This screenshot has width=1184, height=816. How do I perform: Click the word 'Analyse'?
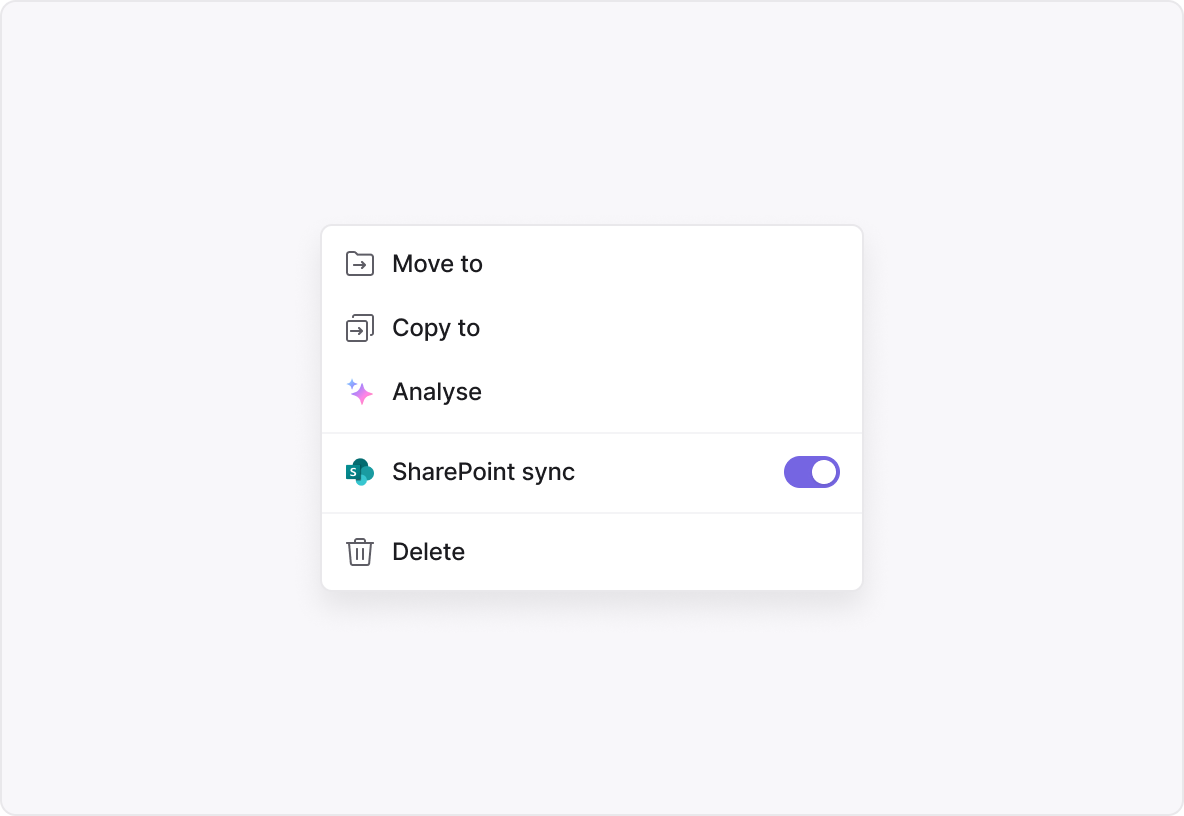(436, 393)
